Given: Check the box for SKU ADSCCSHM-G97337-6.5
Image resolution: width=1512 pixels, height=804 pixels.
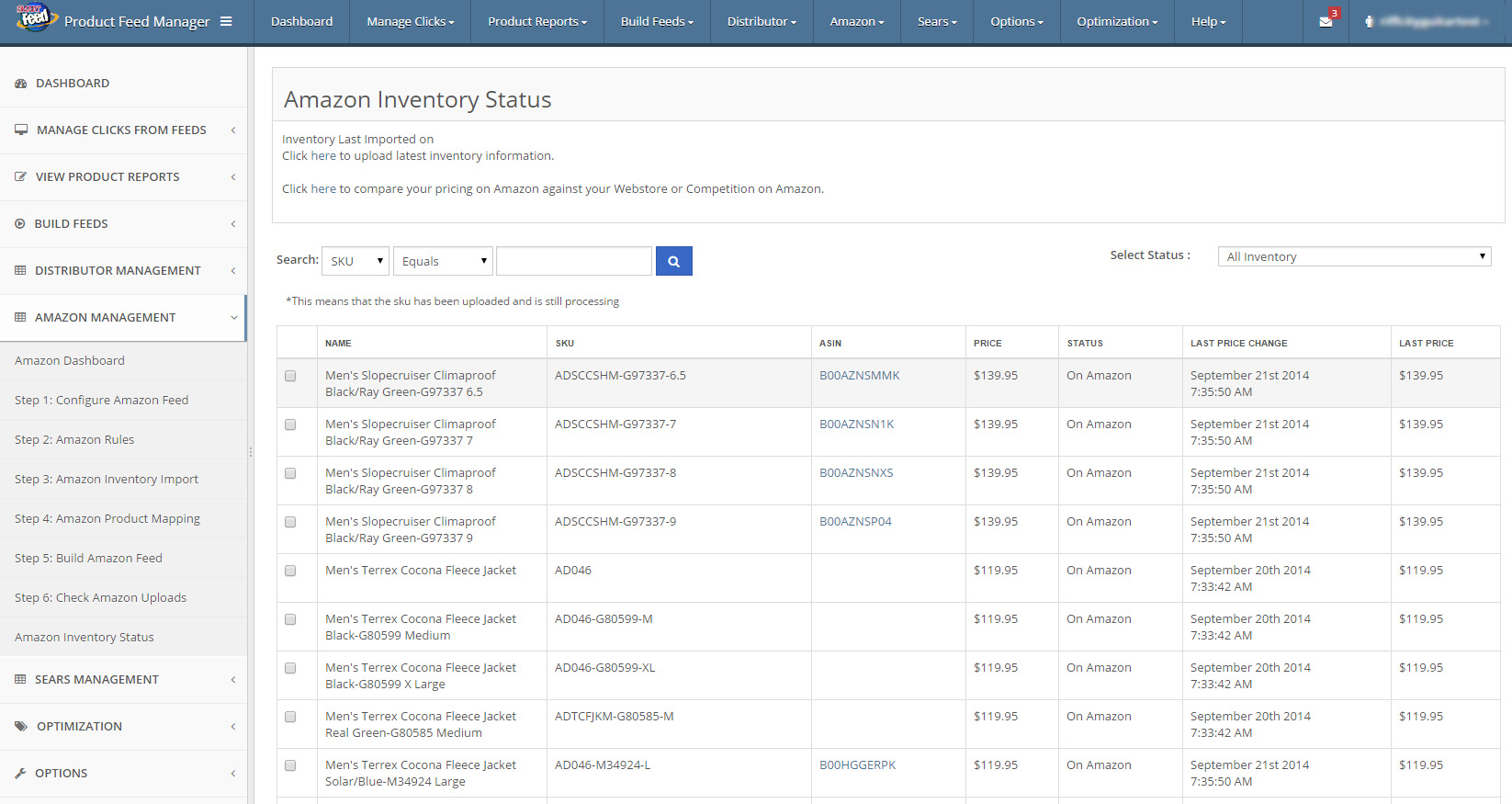Looking at the screenshot, I should 290,376.
